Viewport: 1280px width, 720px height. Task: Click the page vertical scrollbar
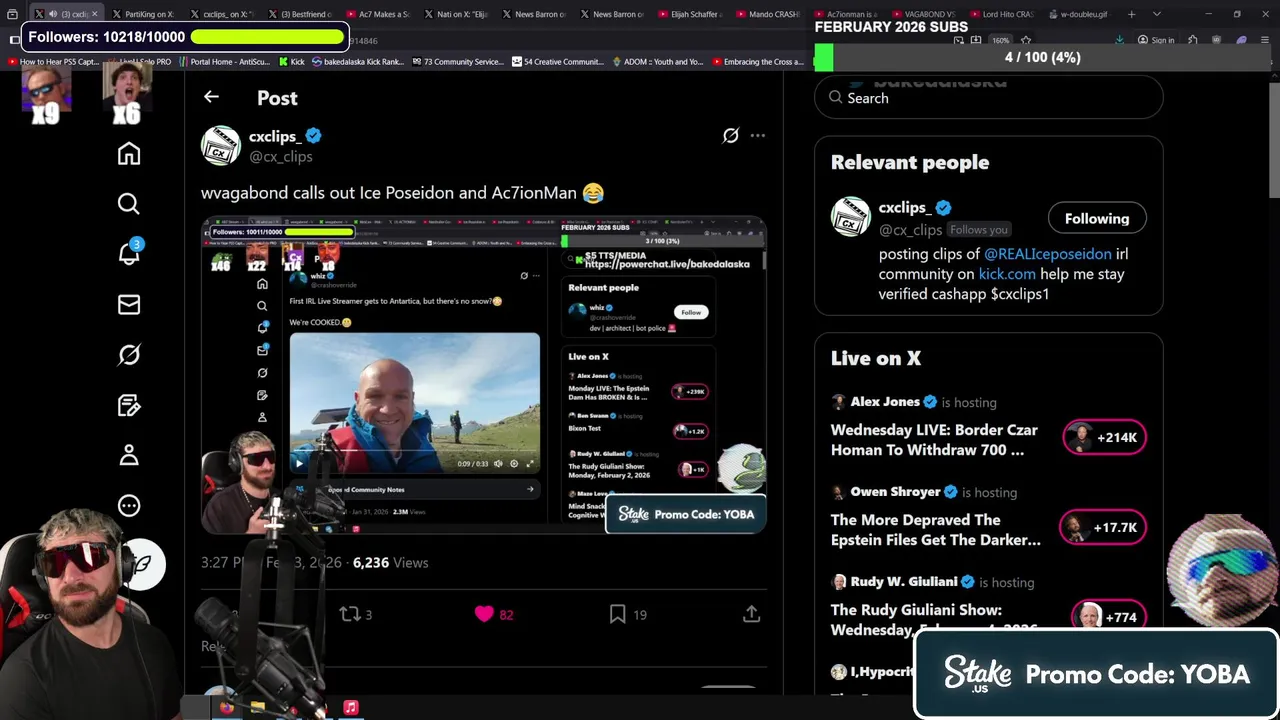coord(1273,140)
